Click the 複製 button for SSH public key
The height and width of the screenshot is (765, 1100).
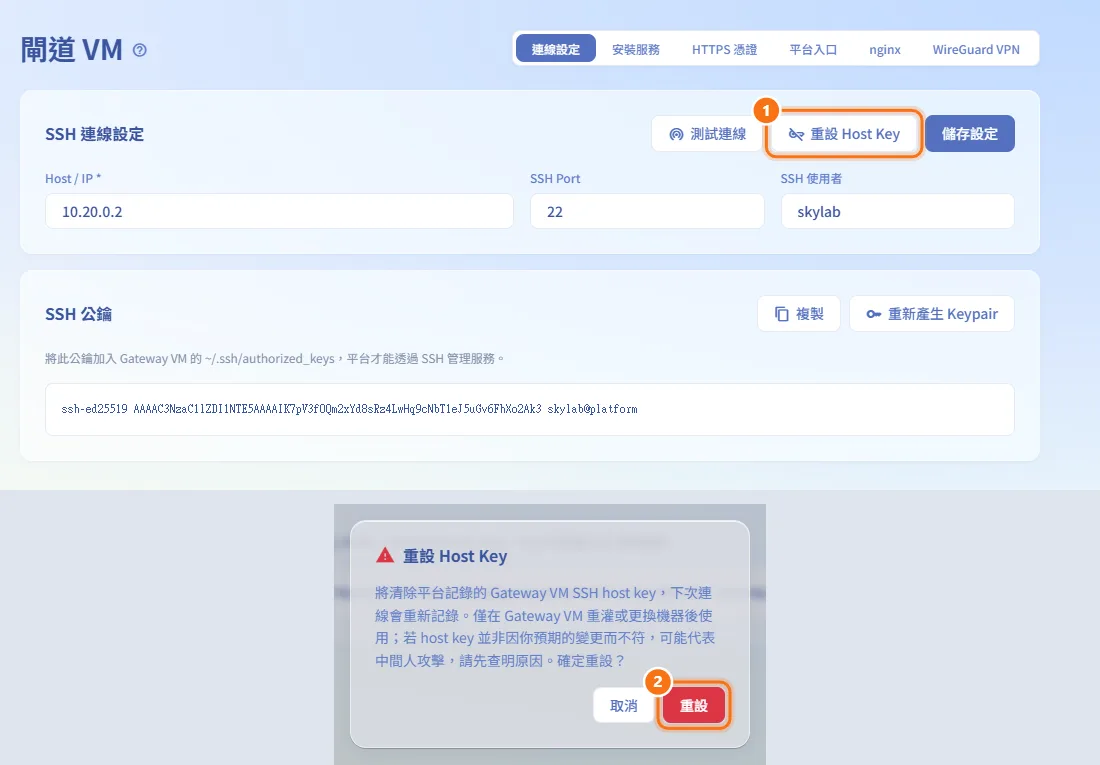pyautogui.click(x=798, y=314)
